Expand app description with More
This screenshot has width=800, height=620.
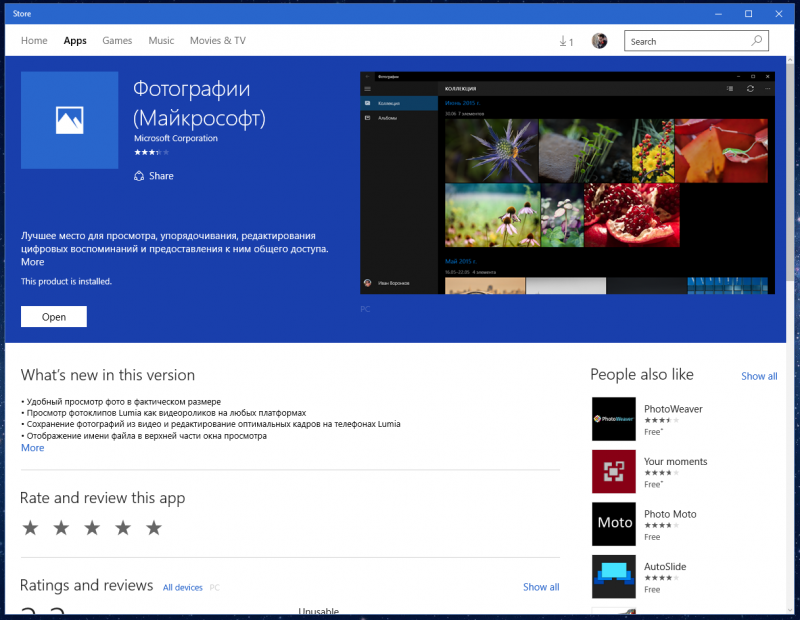pos(33,262)
